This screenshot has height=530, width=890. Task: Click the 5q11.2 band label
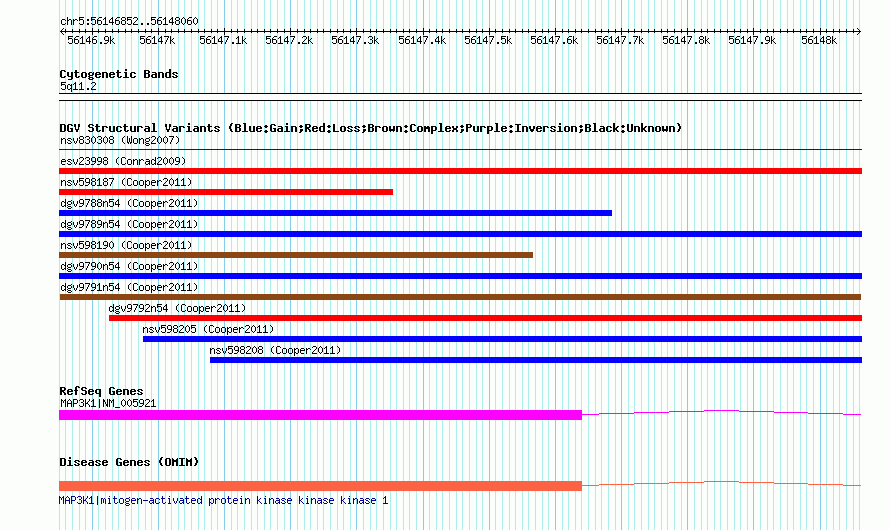(78, 86)
